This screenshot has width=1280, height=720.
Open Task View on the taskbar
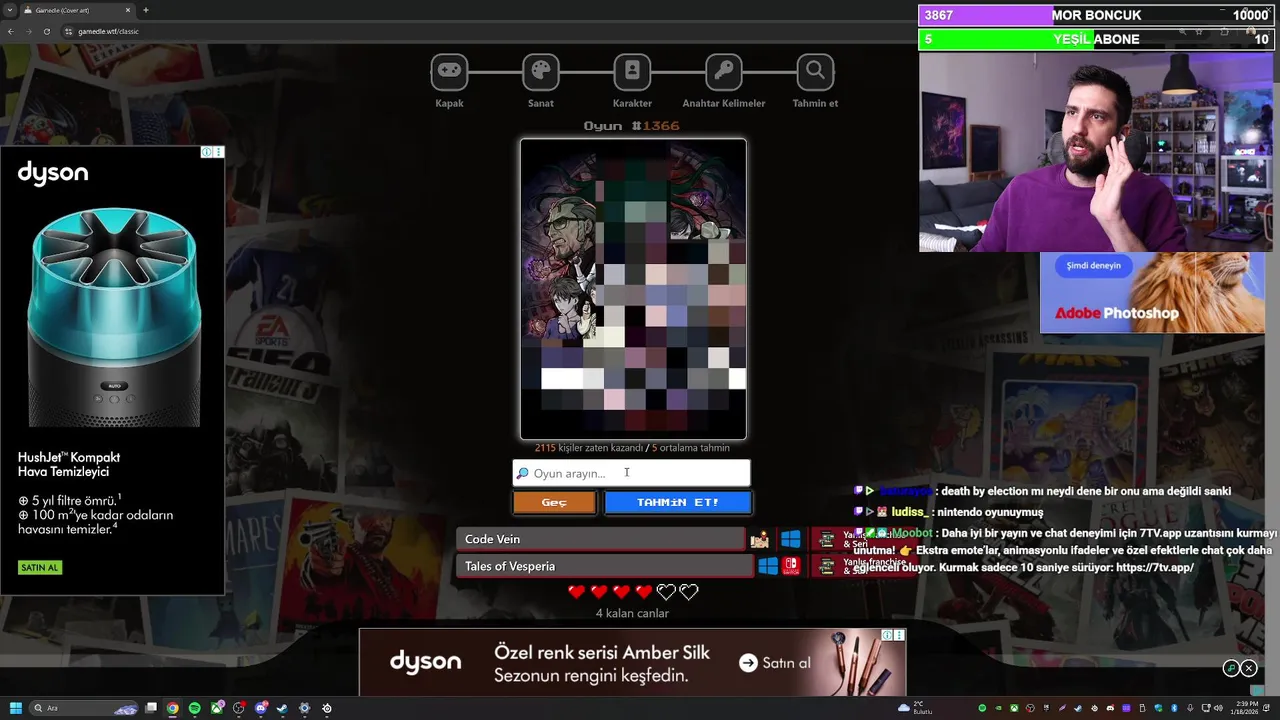tap(151, 708)
